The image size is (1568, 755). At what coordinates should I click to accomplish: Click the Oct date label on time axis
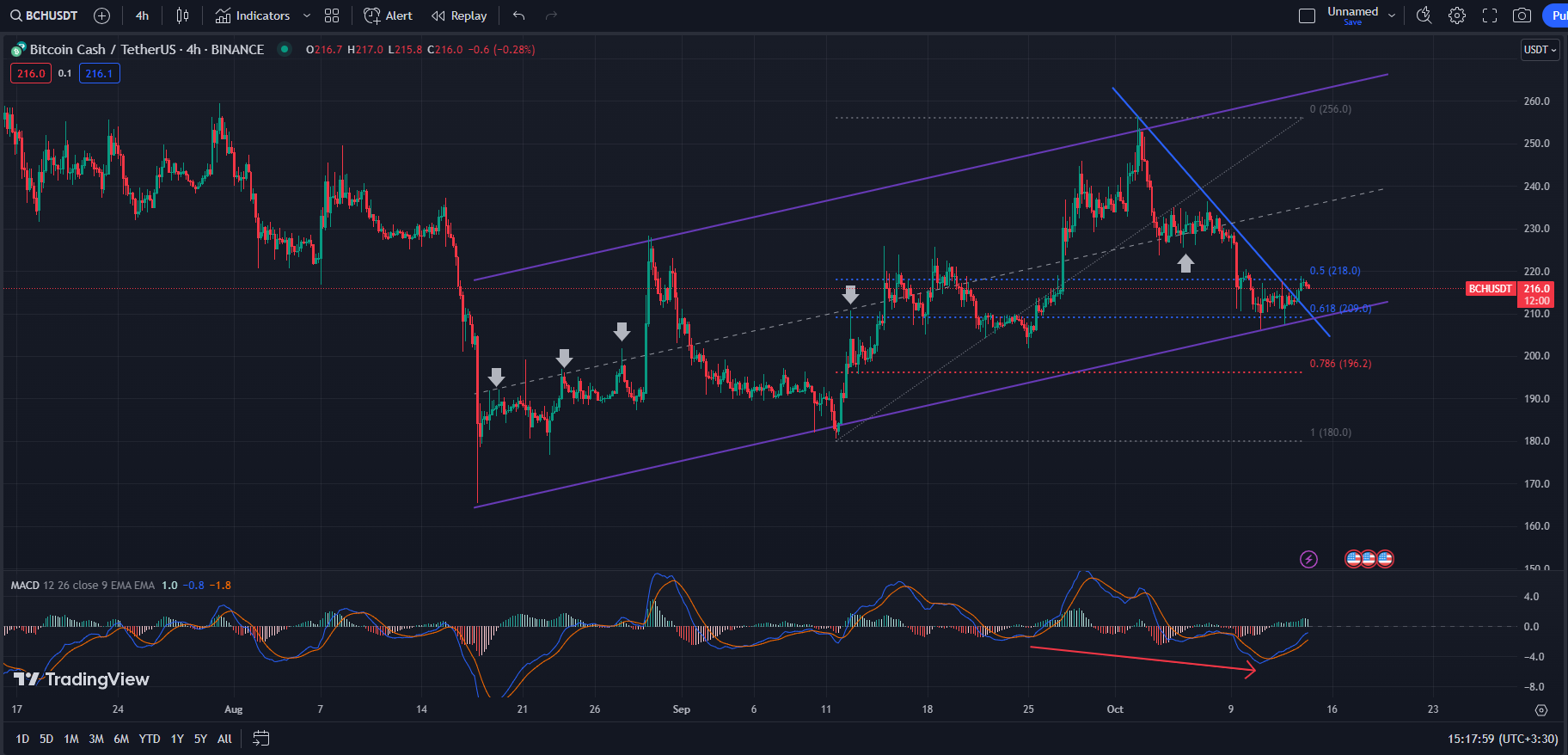1115,709
